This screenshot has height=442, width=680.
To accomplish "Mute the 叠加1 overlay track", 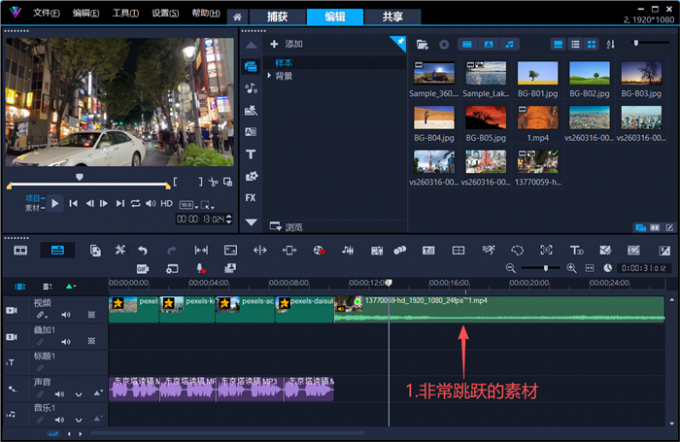I will (66, 342).
